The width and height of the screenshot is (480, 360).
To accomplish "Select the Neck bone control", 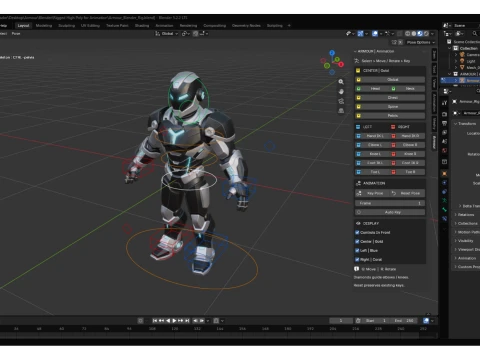I will click(407, 89).
